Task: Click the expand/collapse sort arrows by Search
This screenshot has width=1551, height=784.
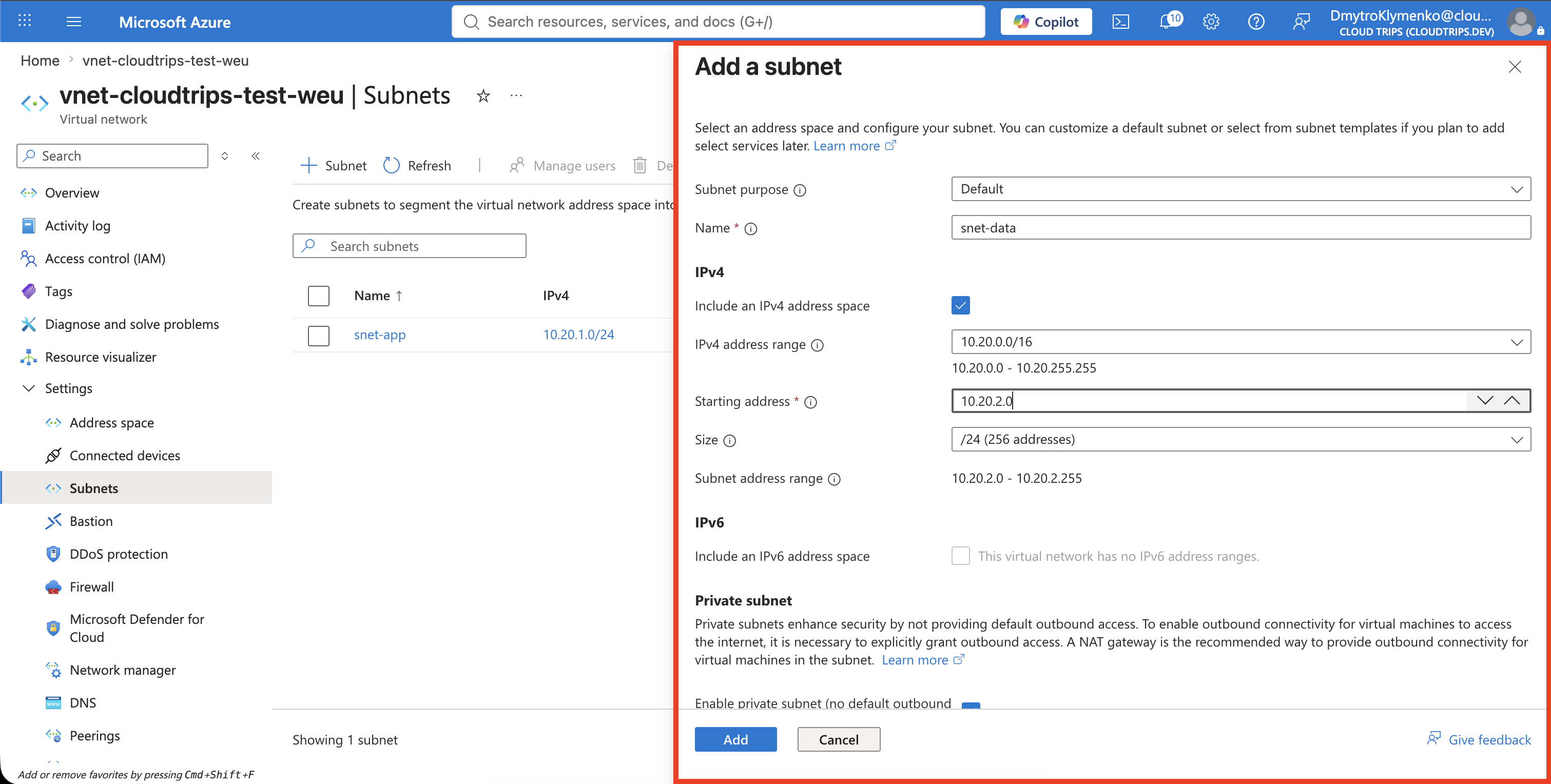Action: click(225, 156)
